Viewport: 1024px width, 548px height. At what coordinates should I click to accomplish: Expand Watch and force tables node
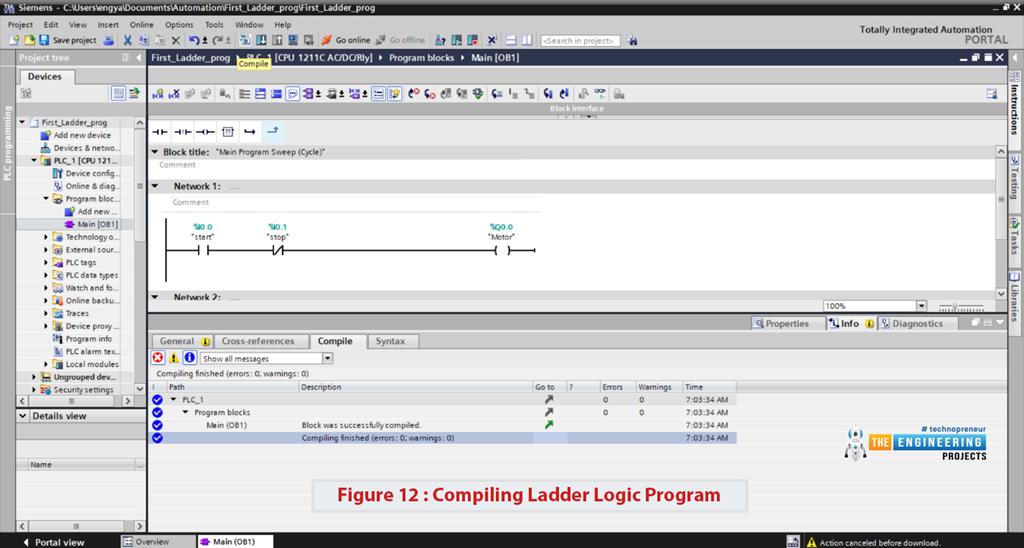click(46, 288)
